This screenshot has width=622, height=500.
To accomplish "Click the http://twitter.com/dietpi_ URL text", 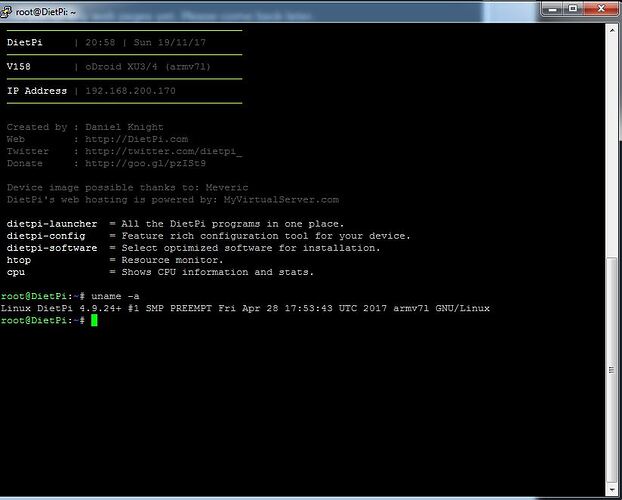I will point(163,151).
